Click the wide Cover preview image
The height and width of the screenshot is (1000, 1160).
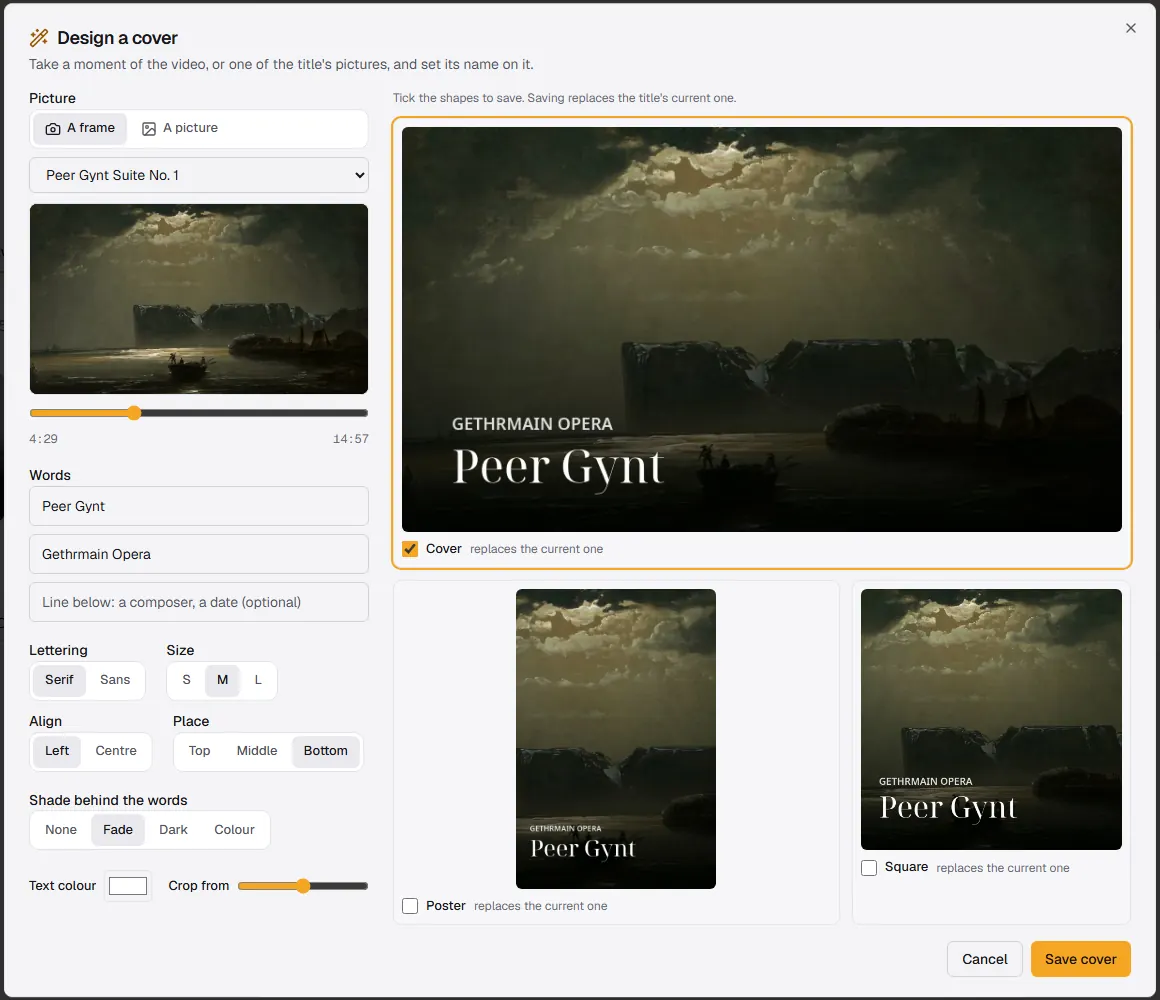click(x=761, y=329)
